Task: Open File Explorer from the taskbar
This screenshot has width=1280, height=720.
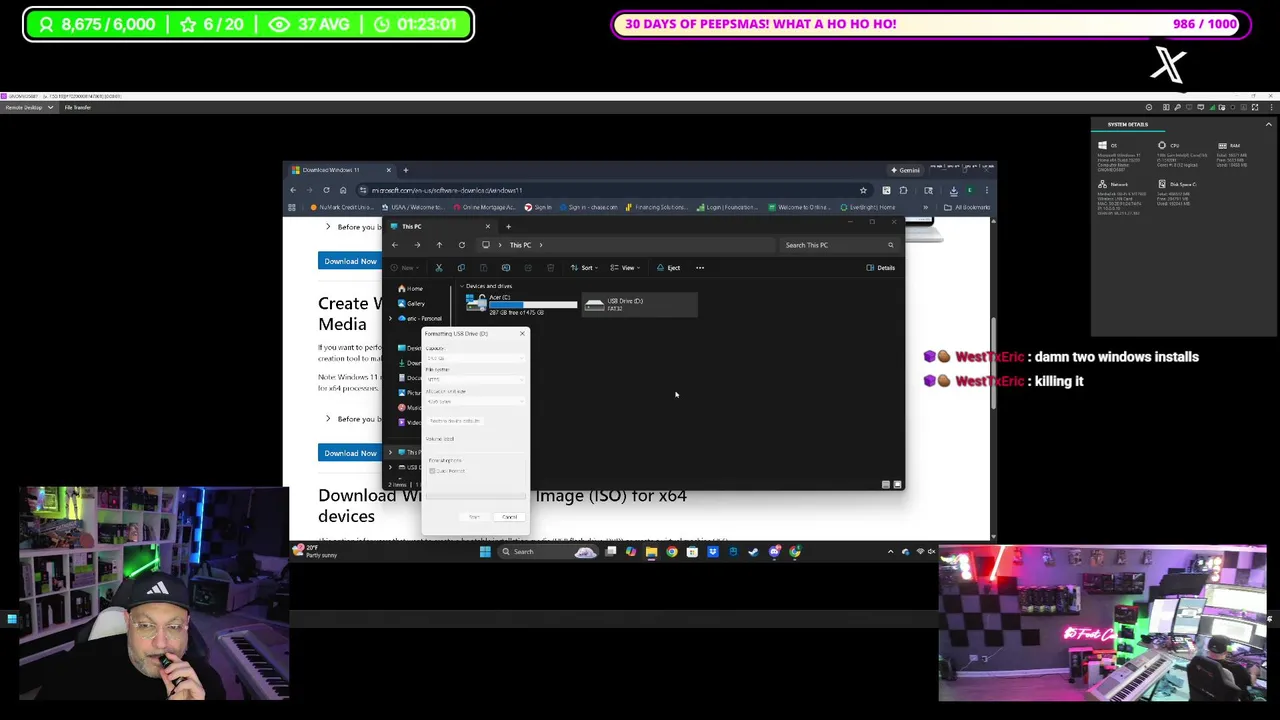Action: (651, 552)
